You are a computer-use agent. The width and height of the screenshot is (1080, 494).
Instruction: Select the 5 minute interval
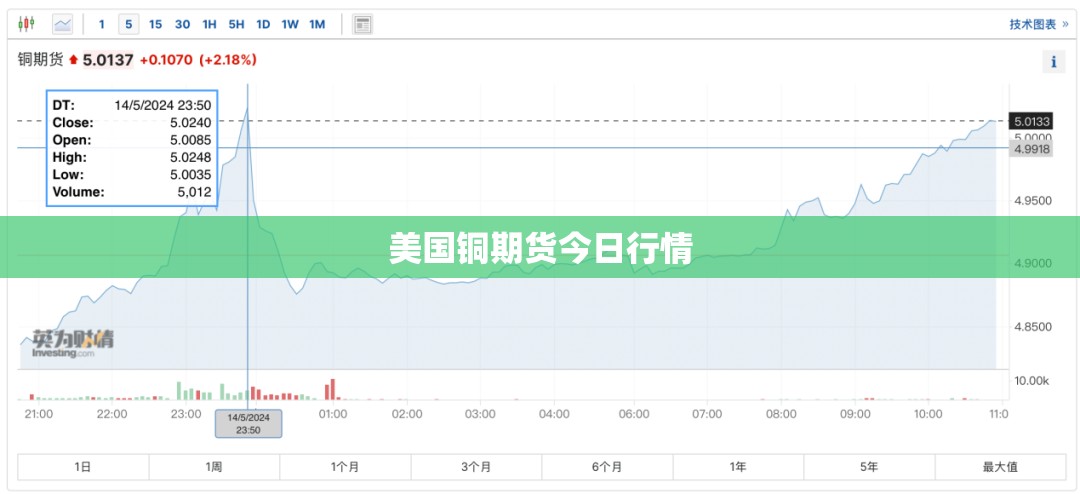128,24
